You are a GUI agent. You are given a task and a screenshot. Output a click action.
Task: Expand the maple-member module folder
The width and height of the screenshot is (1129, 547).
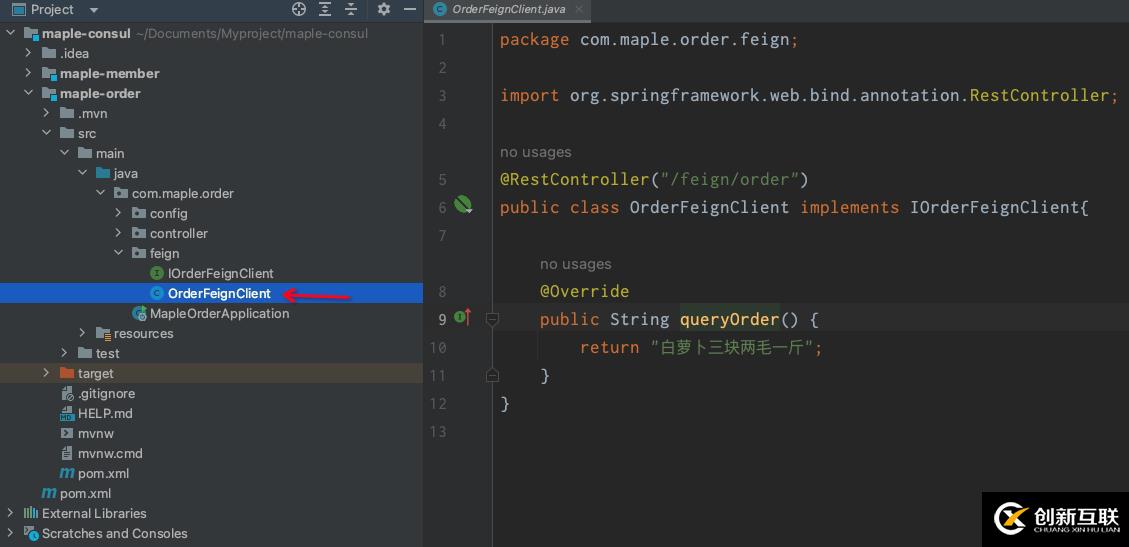click(29, 73)
